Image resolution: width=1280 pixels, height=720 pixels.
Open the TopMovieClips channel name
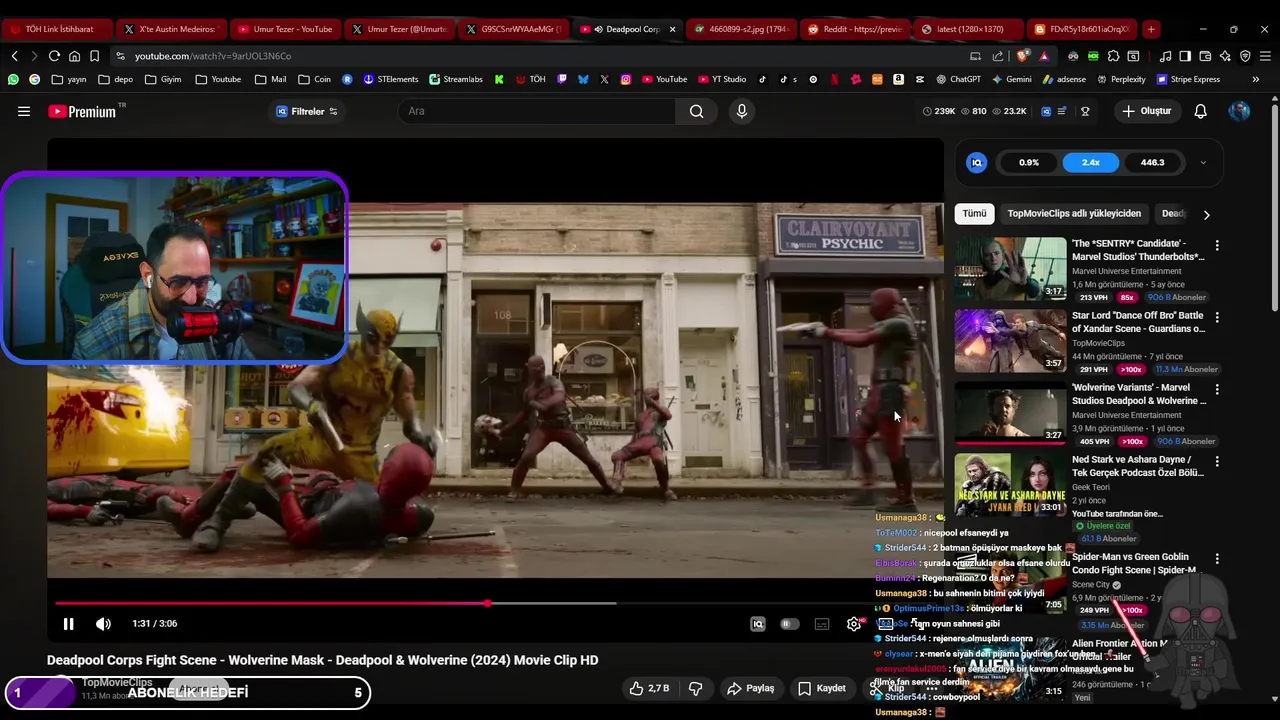[117, 682]
